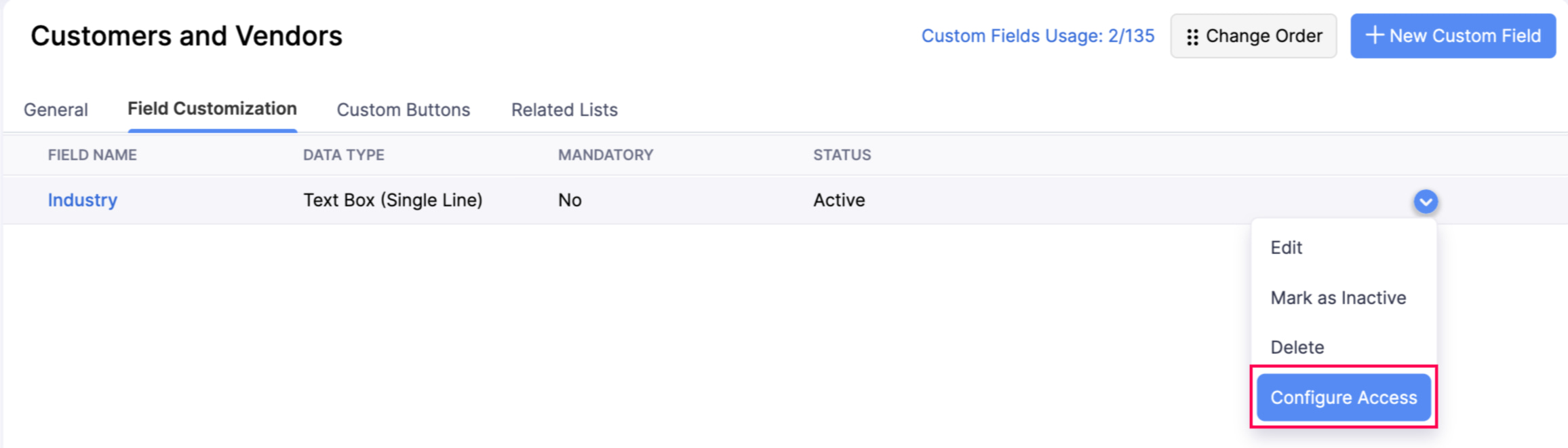This screenshot has height=448, width=1568.
Task: Select the Related Lists tab
Action: click(x=564, y=109)
